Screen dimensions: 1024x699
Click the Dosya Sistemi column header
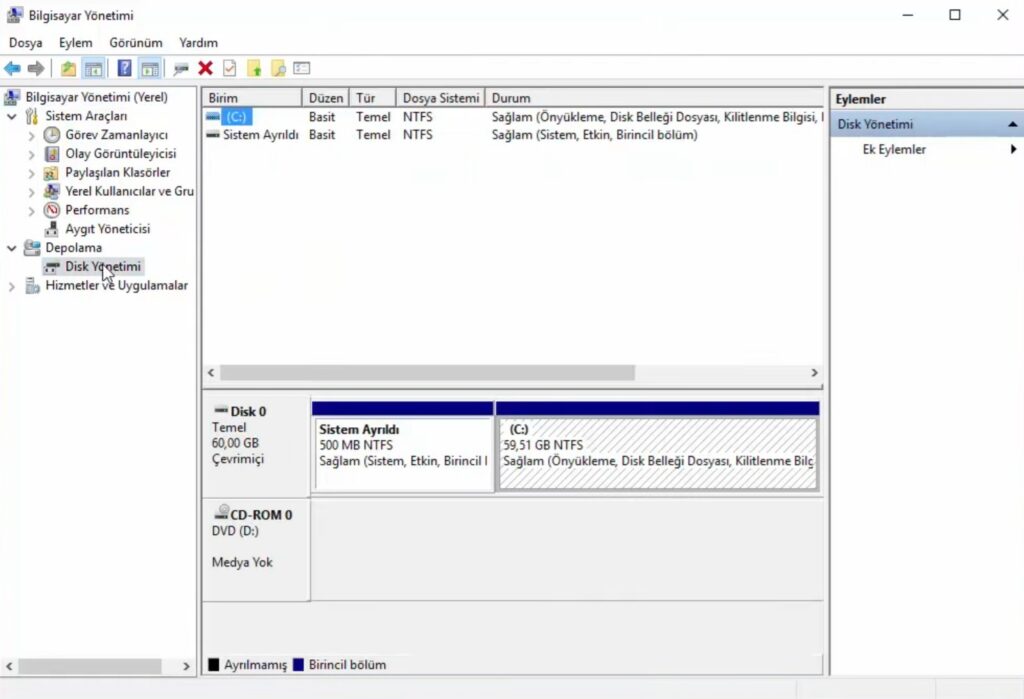click(x=440, y=98)
